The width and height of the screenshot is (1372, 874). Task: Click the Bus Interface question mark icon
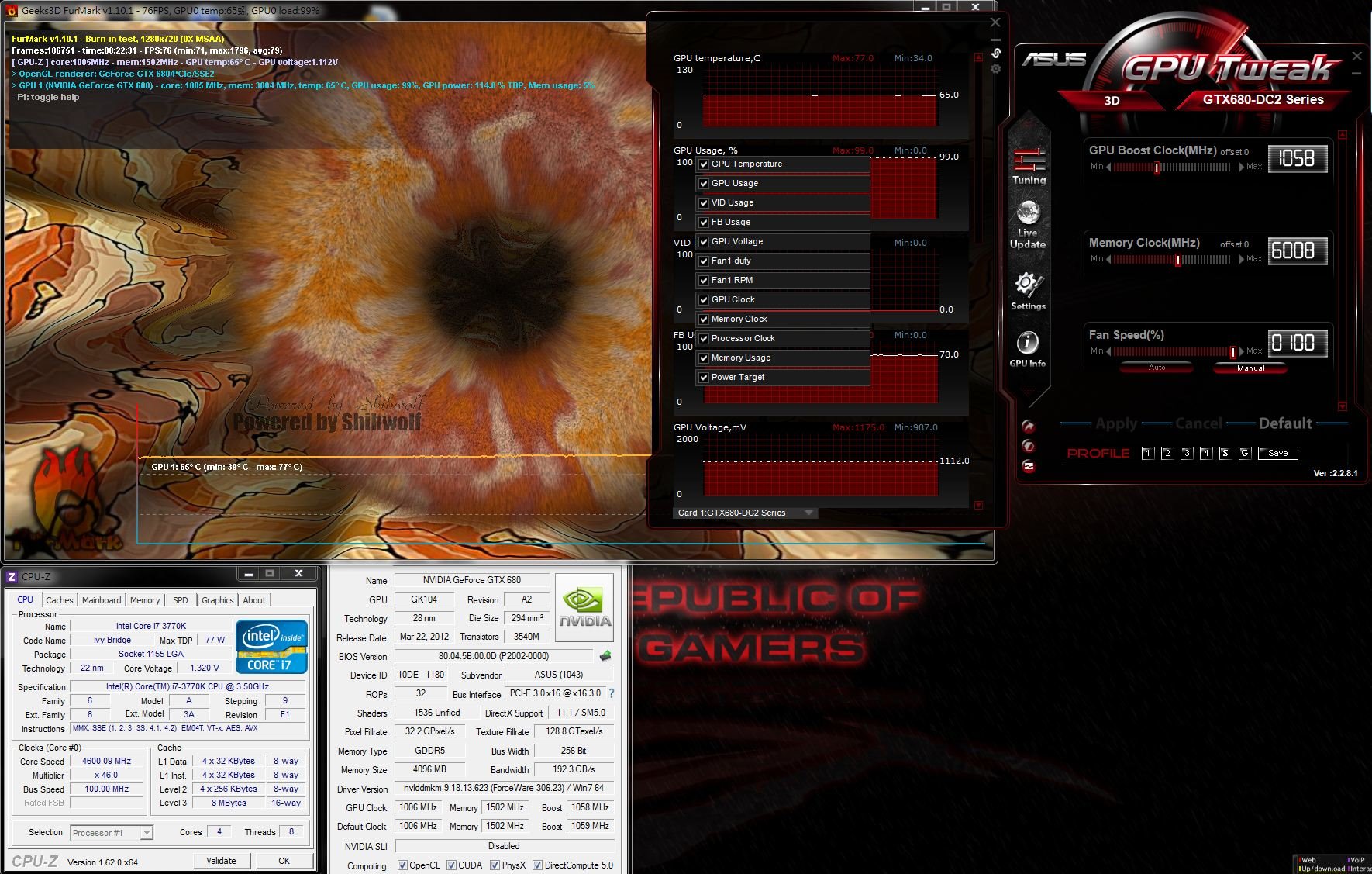(611, 693)
